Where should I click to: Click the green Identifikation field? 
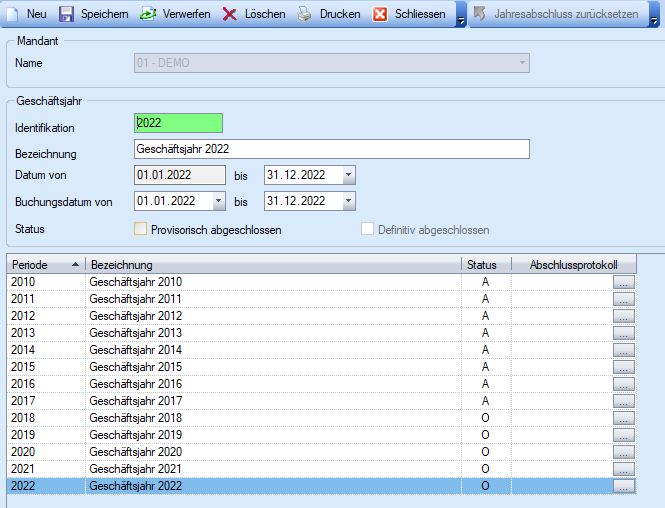pyautogui.click(x=178, y=123)
